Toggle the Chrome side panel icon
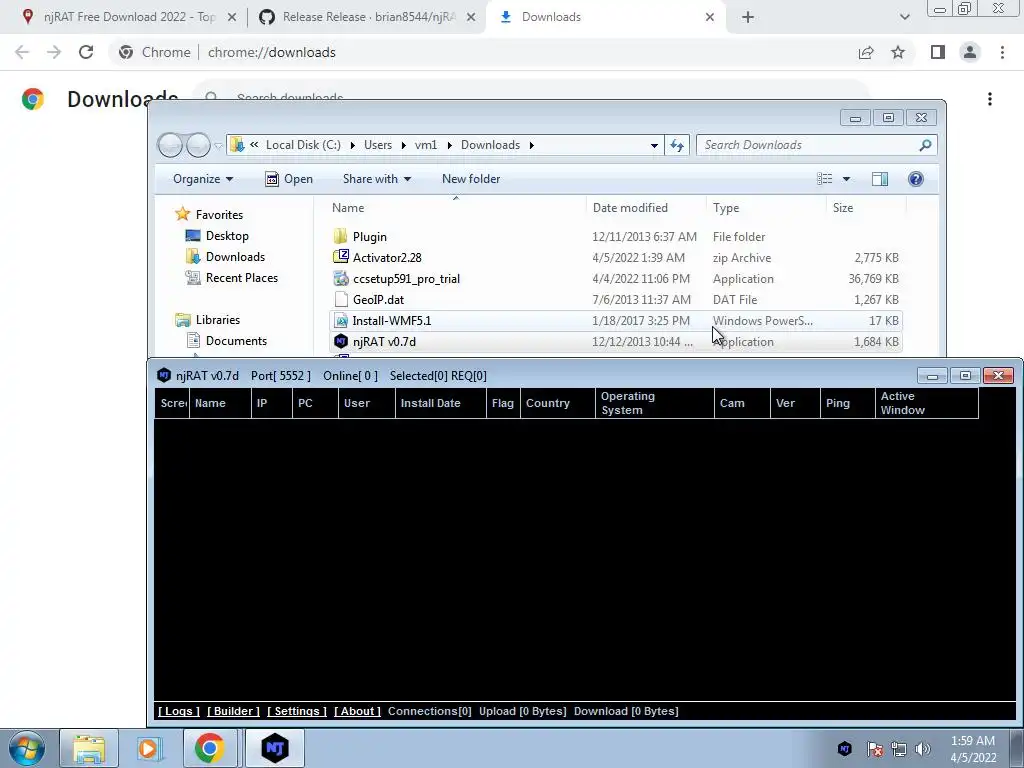This screenshot has width=1024, height=768. [x=938, y=52]
